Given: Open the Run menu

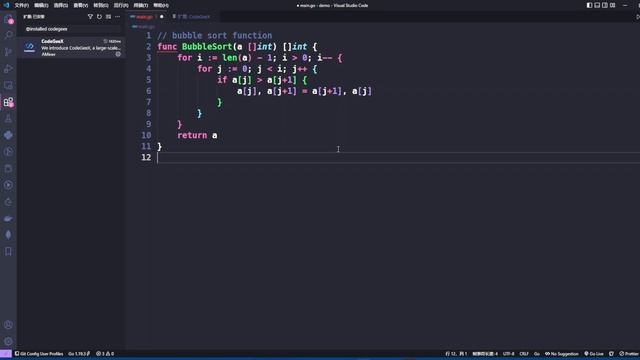Looking at the screenshot, I should (x=121, y=5).
